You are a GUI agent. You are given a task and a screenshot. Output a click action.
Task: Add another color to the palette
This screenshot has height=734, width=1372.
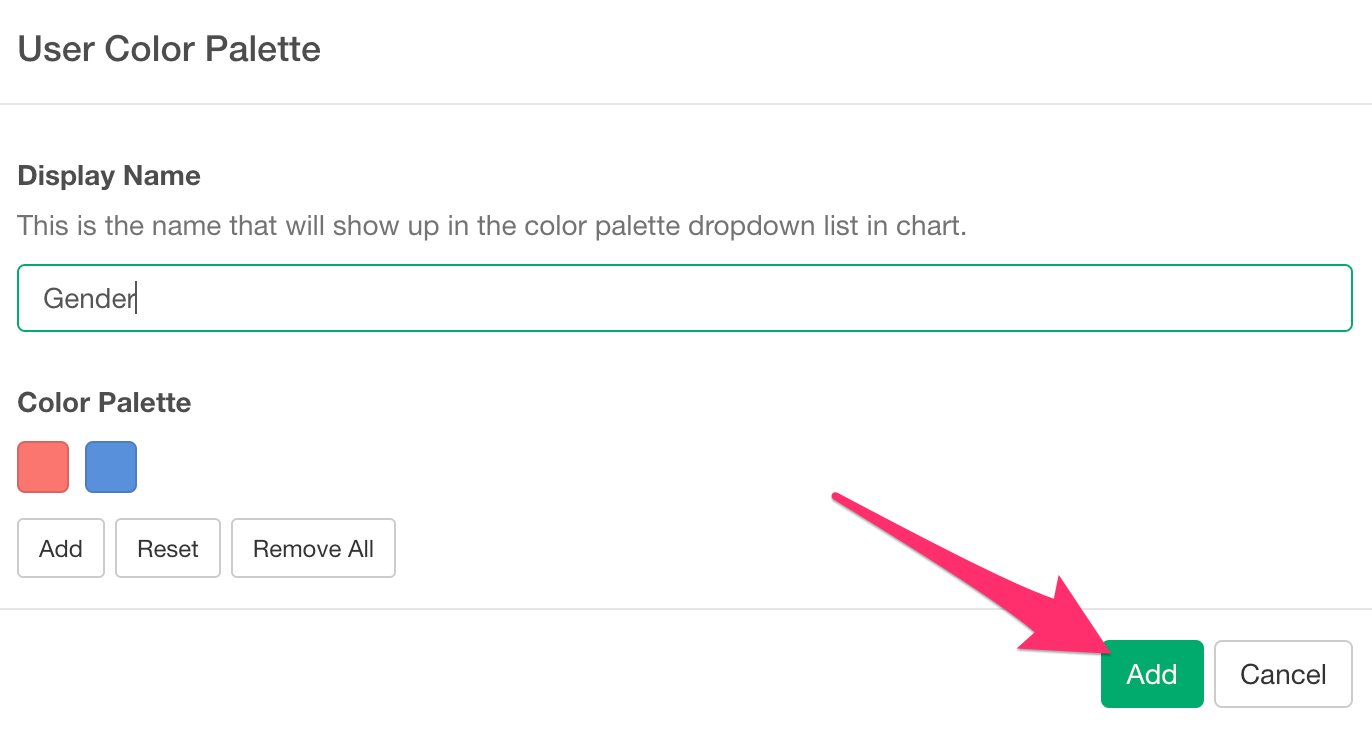click(61, 548)
